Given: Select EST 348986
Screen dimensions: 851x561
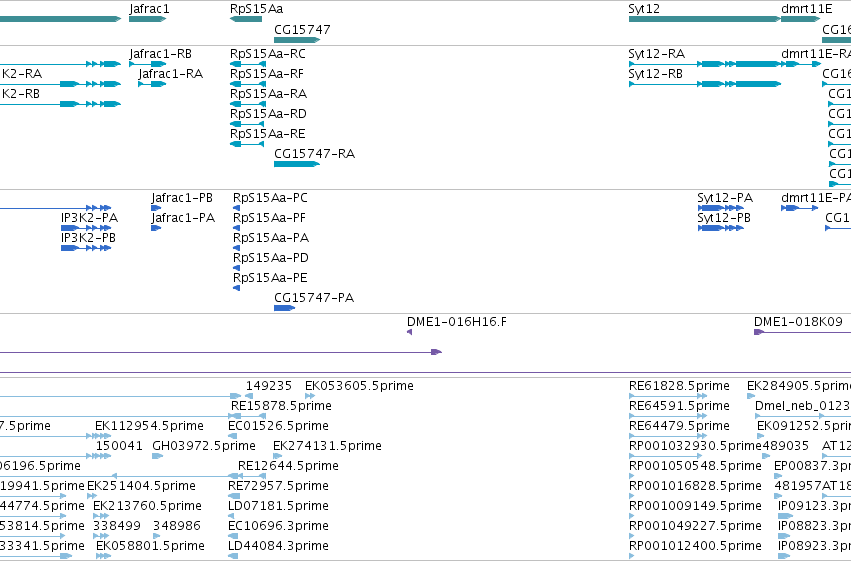Looking at the screenshot, I should tap(156, 536).
